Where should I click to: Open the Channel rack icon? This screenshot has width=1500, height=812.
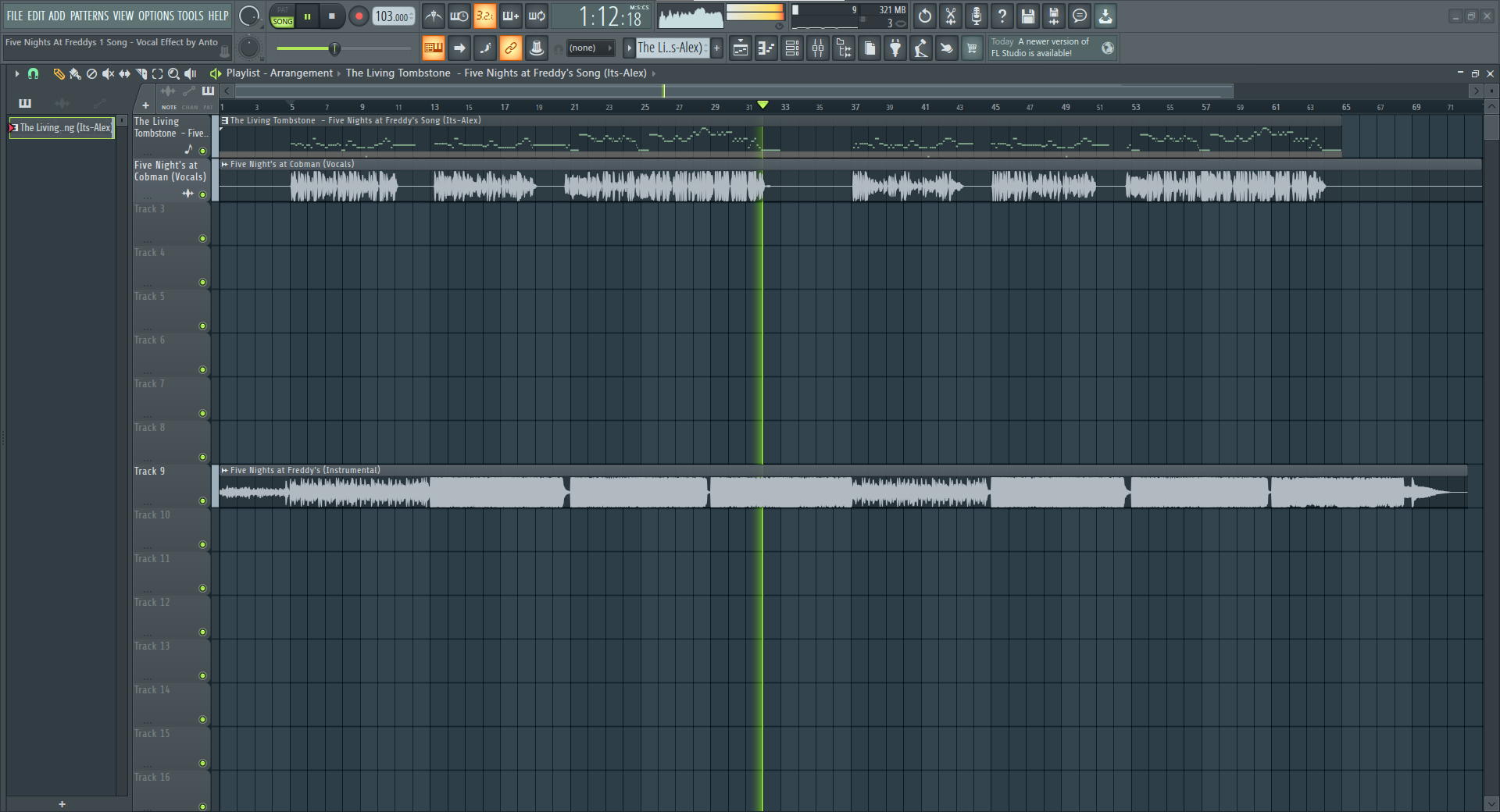(x=792, y=48)
